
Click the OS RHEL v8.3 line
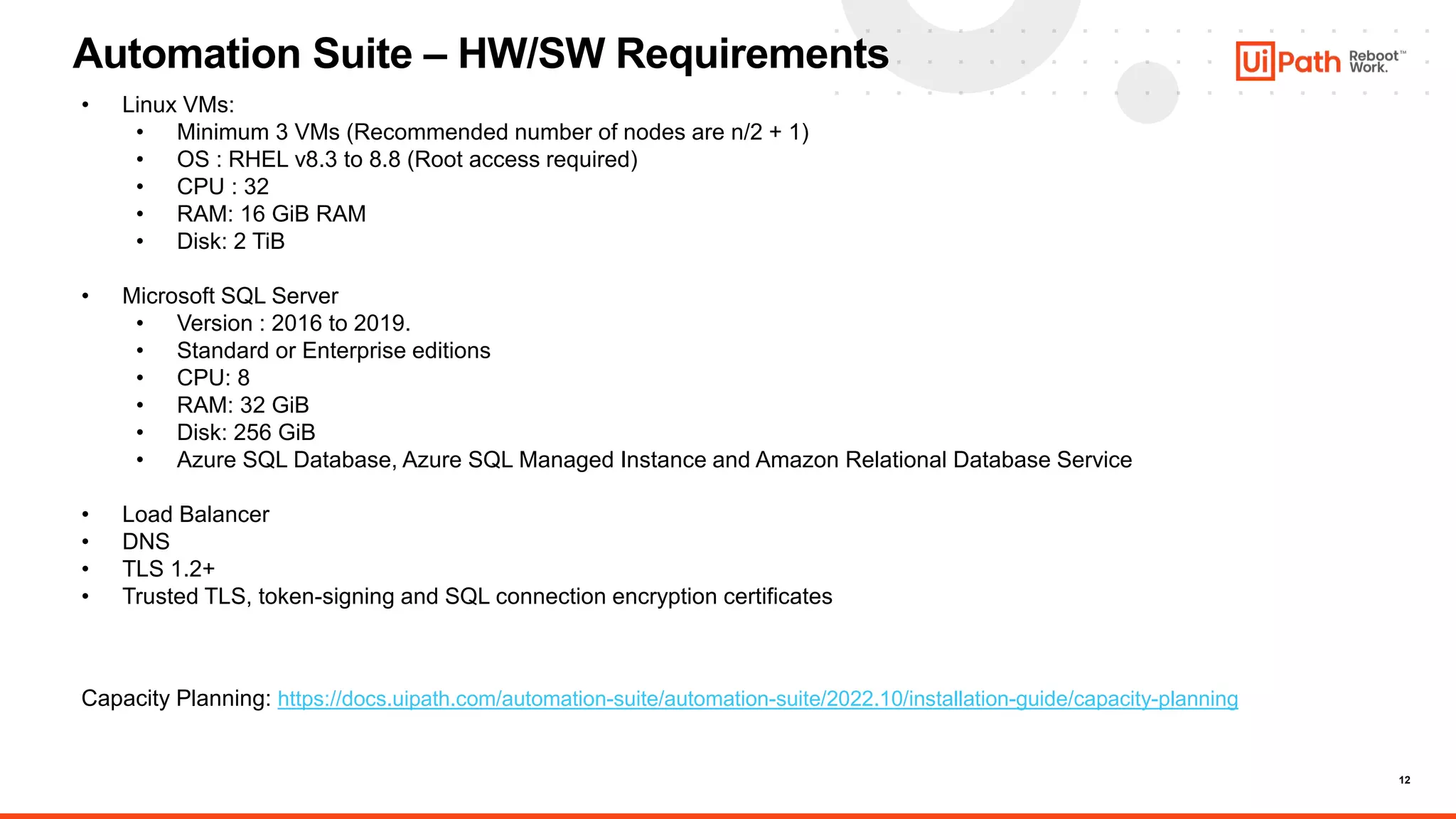coord(407,159)
